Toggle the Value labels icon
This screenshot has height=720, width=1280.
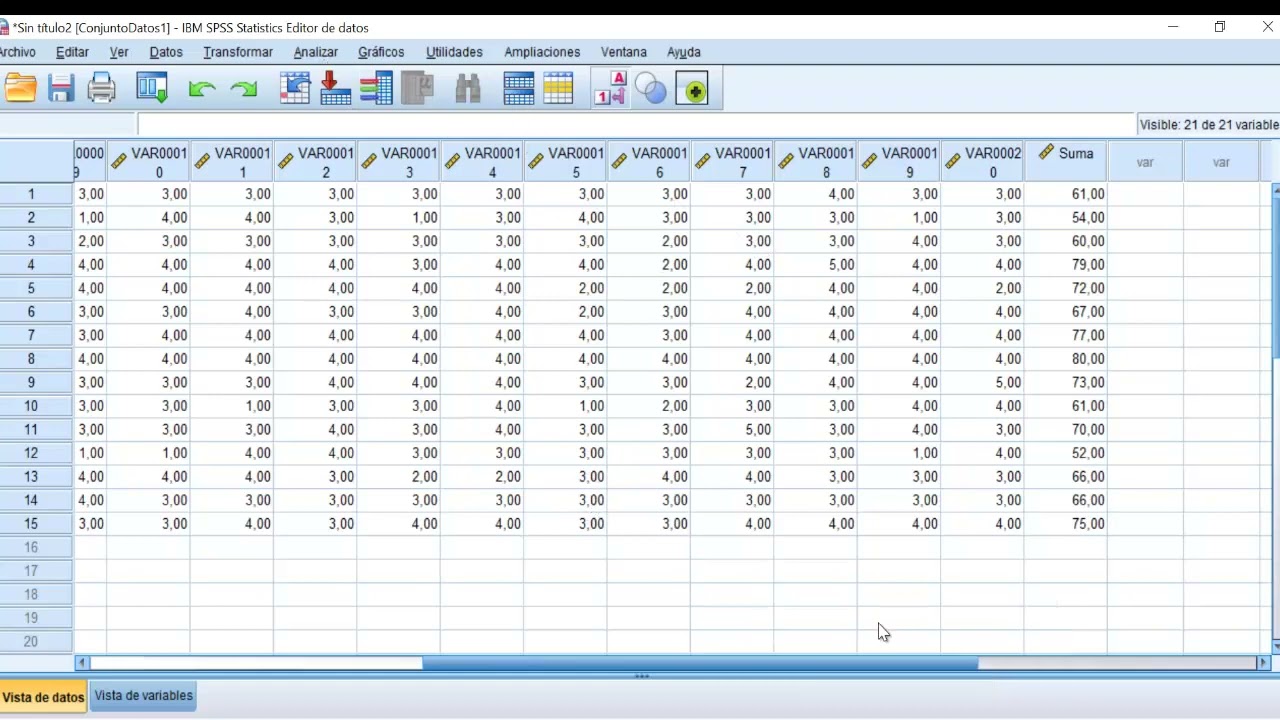(x=610, y=89)
